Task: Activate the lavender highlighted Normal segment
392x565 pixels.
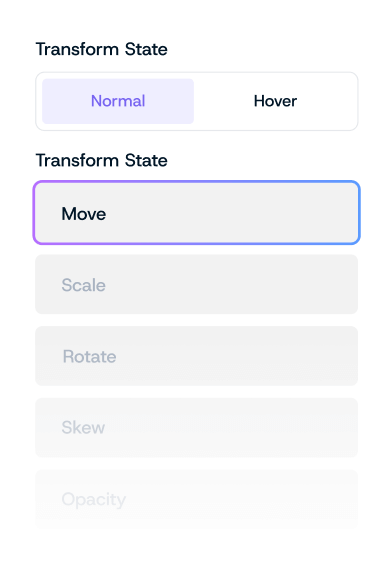Action: 118,101
